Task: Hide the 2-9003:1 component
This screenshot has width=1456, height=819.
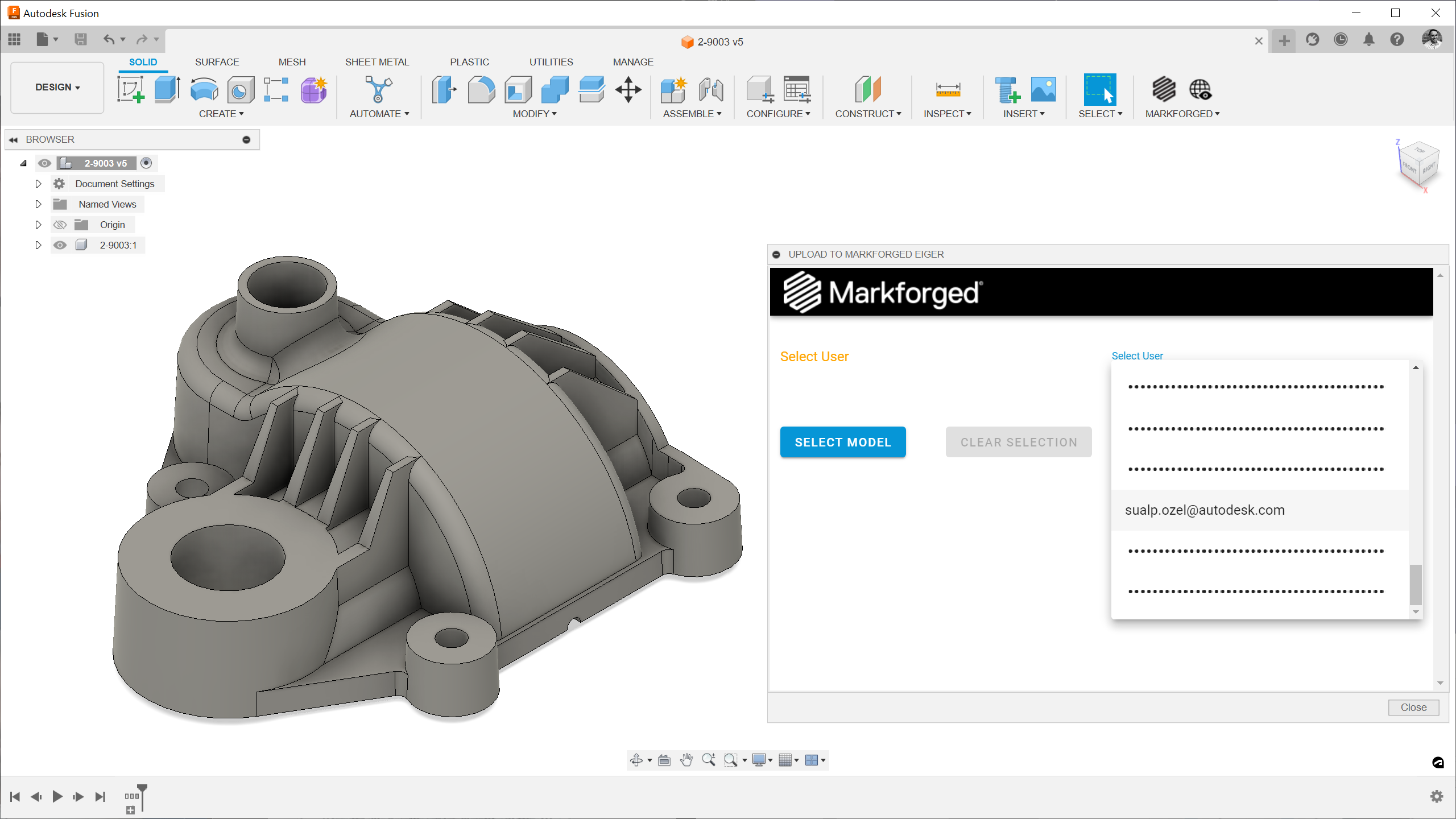Action: [x=60, y=245]
